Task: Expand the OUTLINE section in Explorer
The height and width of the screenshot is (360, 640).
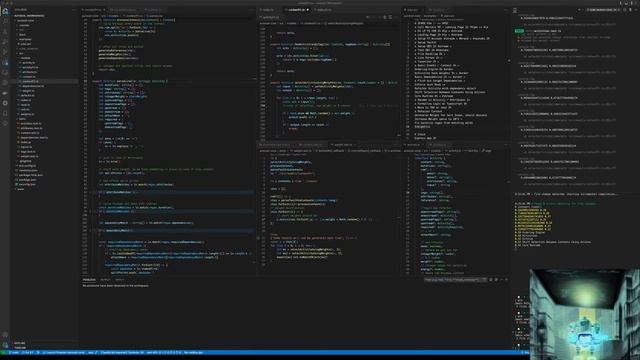Action: [20, 343]
